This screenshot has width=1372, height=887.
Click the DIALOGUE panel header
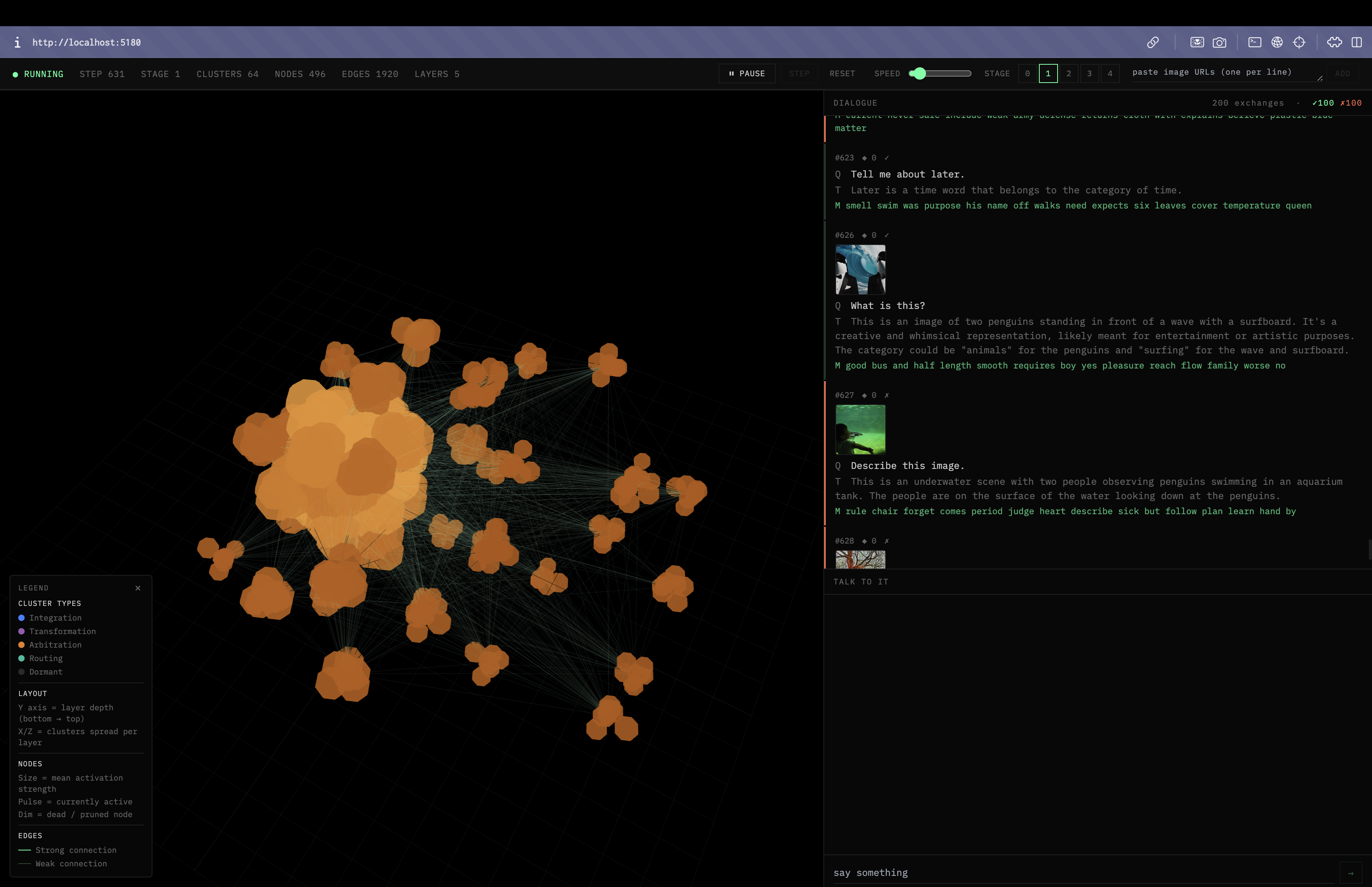tap(855, 102)
